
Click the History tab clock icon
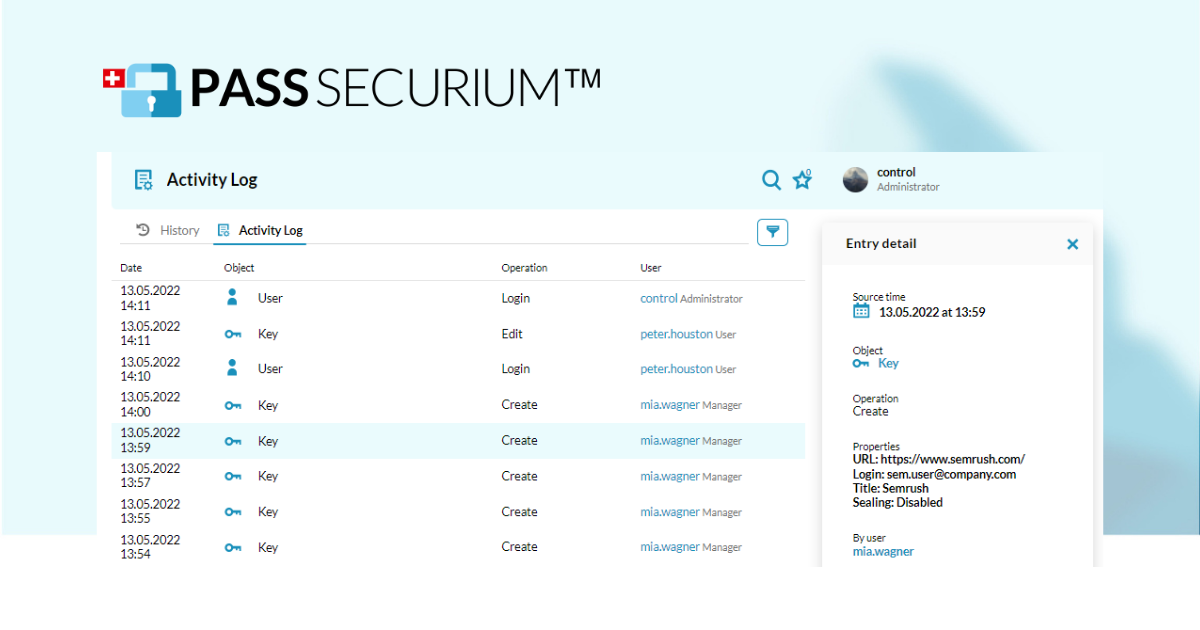click(x=143, y=230)
